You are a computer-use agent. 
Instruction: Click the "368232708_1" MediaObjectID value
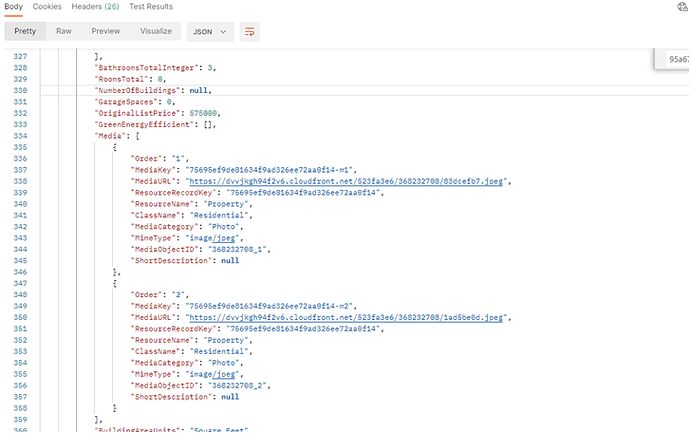point(237,250)
